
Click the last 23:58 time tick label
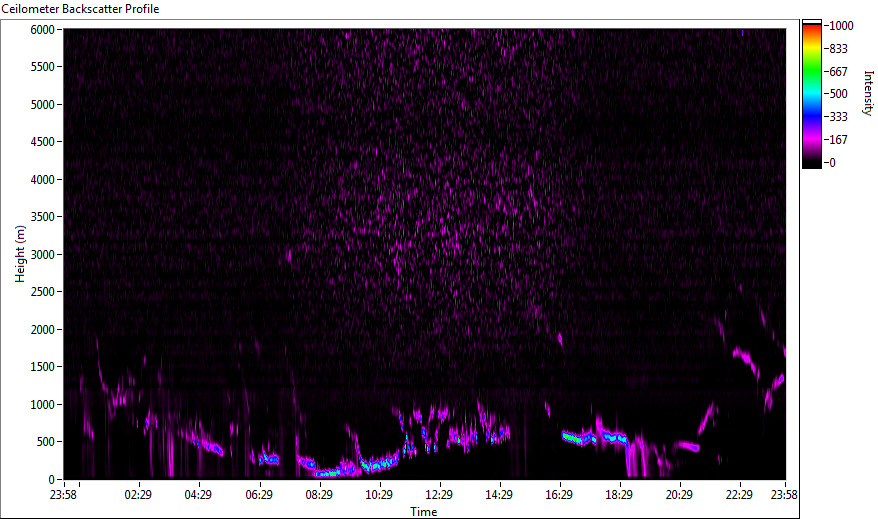tap(784, 495)
